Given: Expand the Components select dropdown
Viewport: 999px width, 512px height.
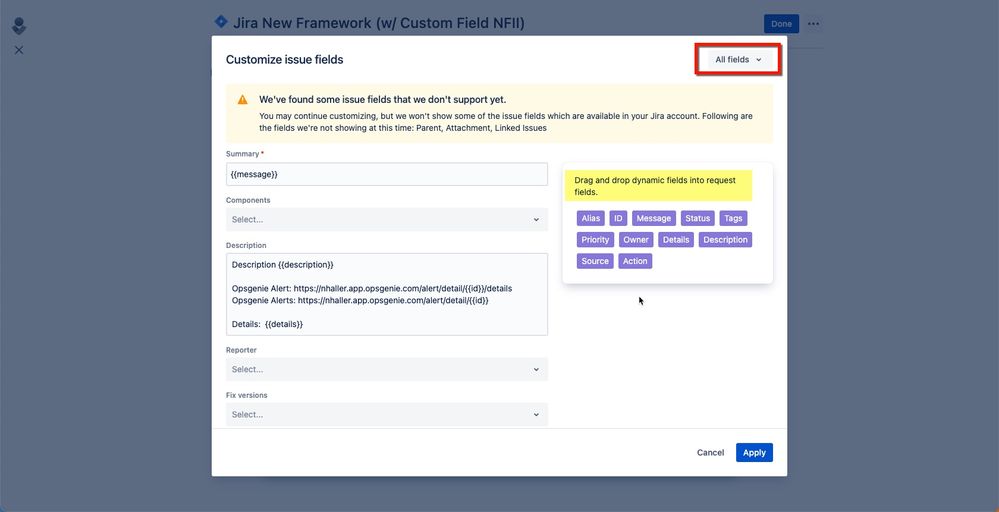Looking at the screenshot, I should pos(387,219).
